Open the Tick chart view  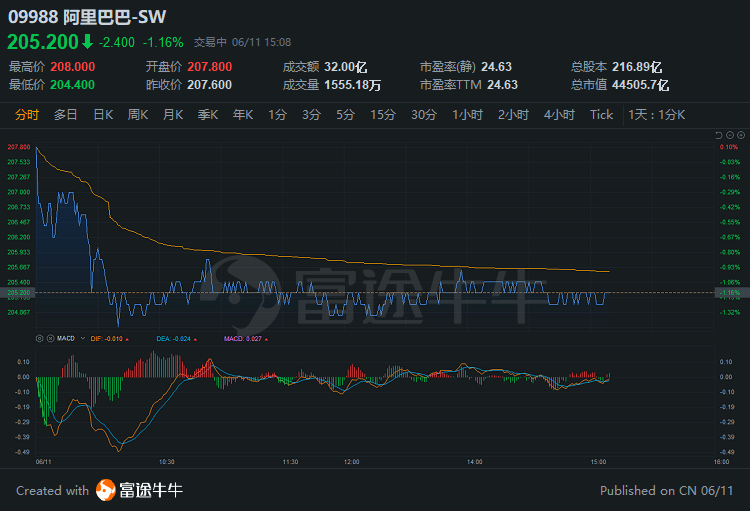pos(601,115)
